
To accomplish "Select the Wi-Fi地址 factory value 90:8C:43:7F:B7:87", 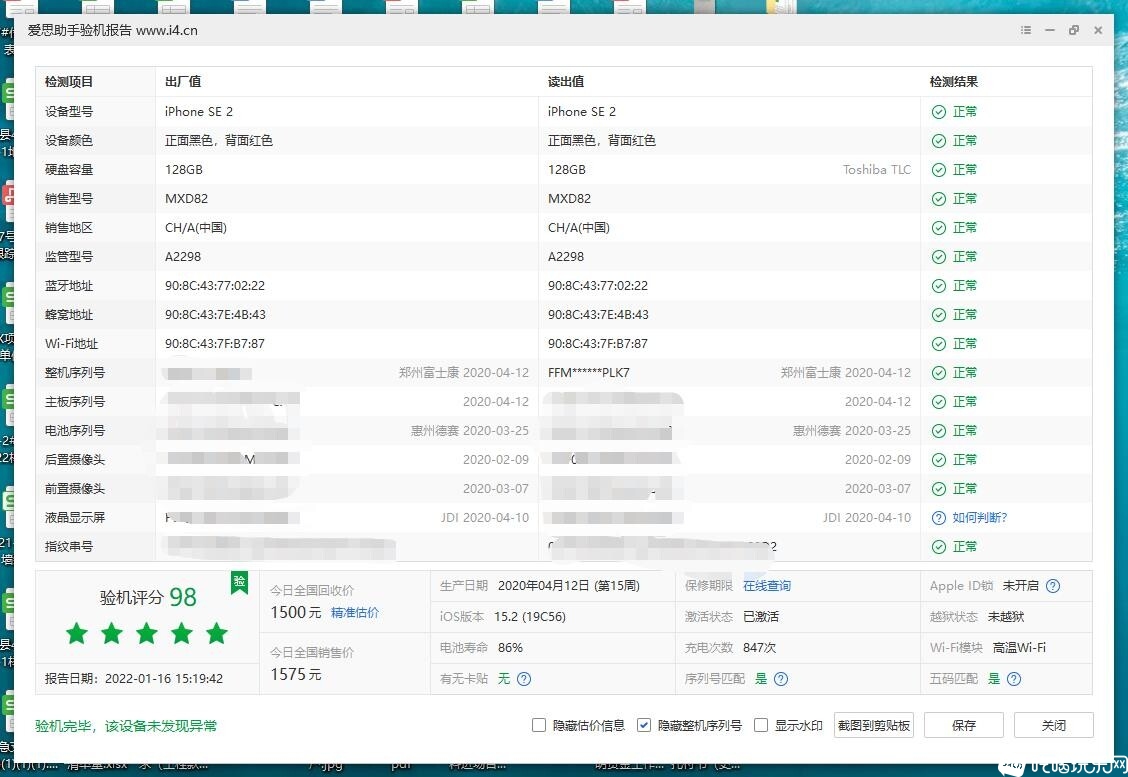I will click(x=215, y=344).
